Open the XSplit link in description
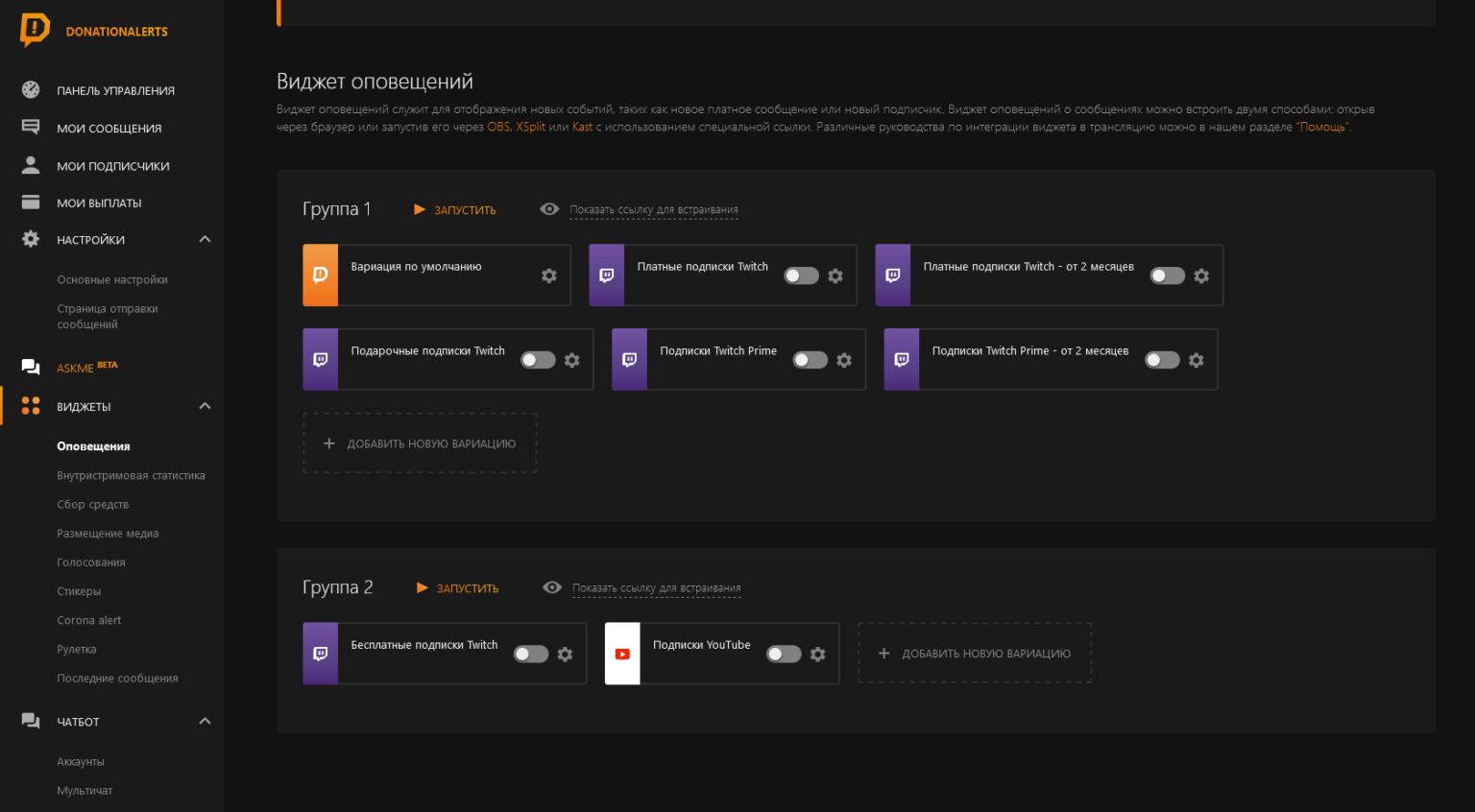The height and width of the screenshot is (812, 1475). point(530,127)
